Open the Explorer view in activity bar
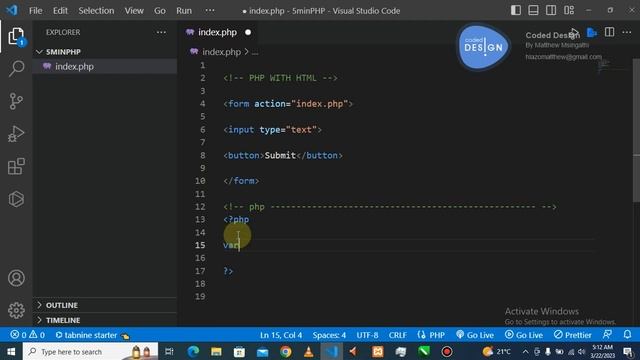This screenshot has height=360, width=640. click(16, 37)
